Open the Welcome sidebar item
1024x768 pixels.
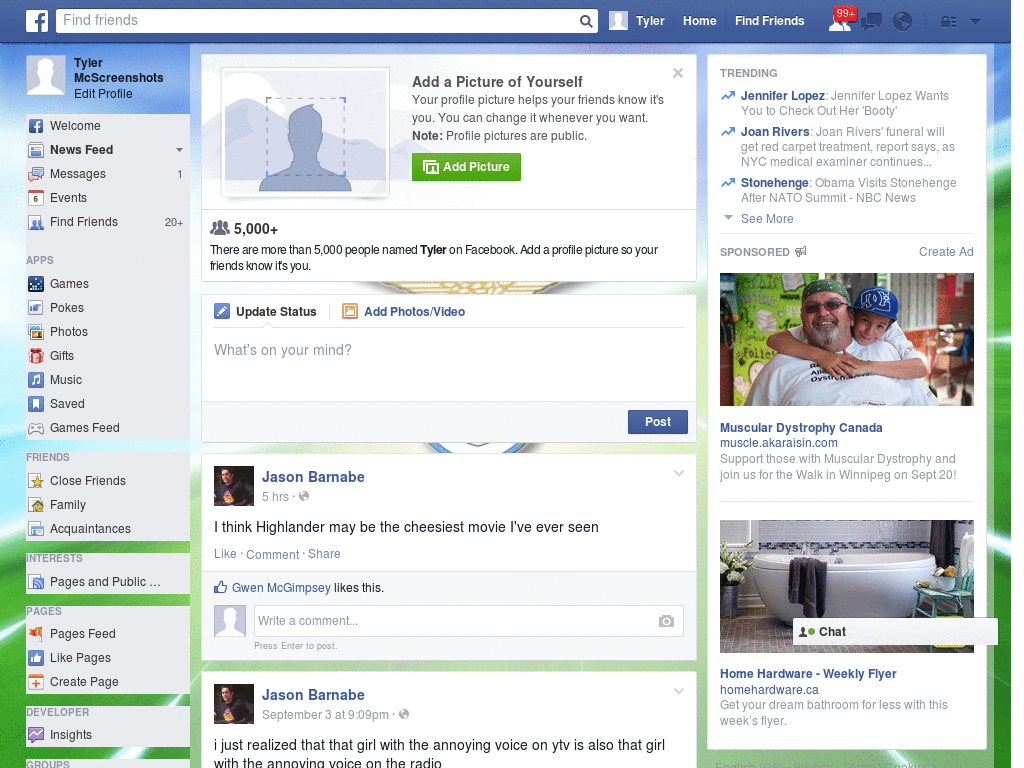(x=108, y=126)
